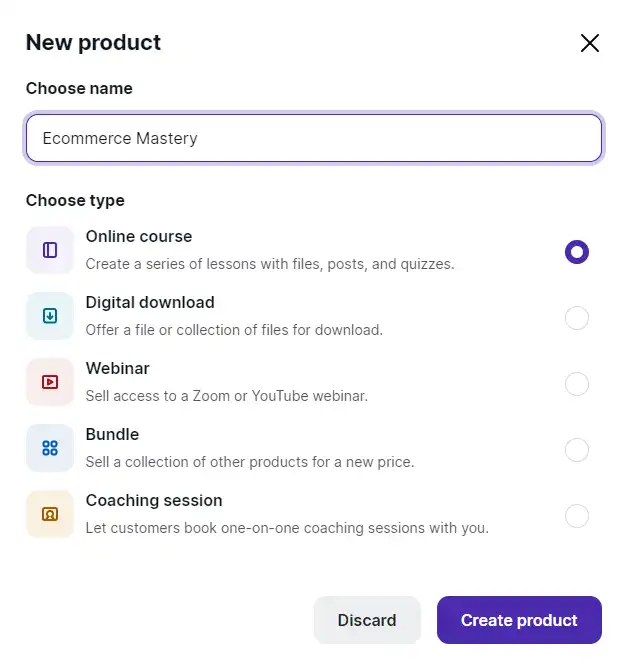632x669 pixels.
Task: Click the Digital download description text
Action: 234,330
